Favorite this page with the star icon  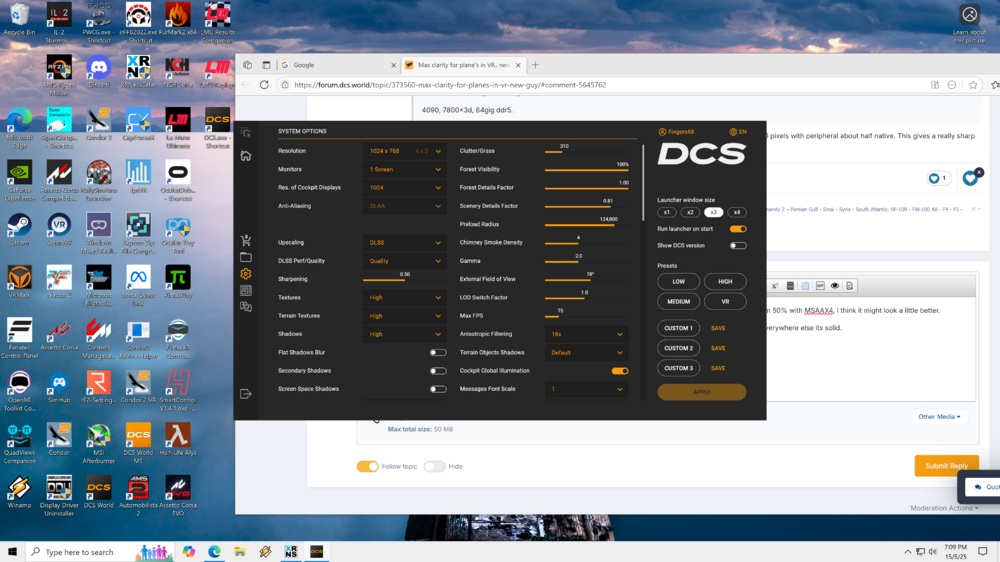973,85
